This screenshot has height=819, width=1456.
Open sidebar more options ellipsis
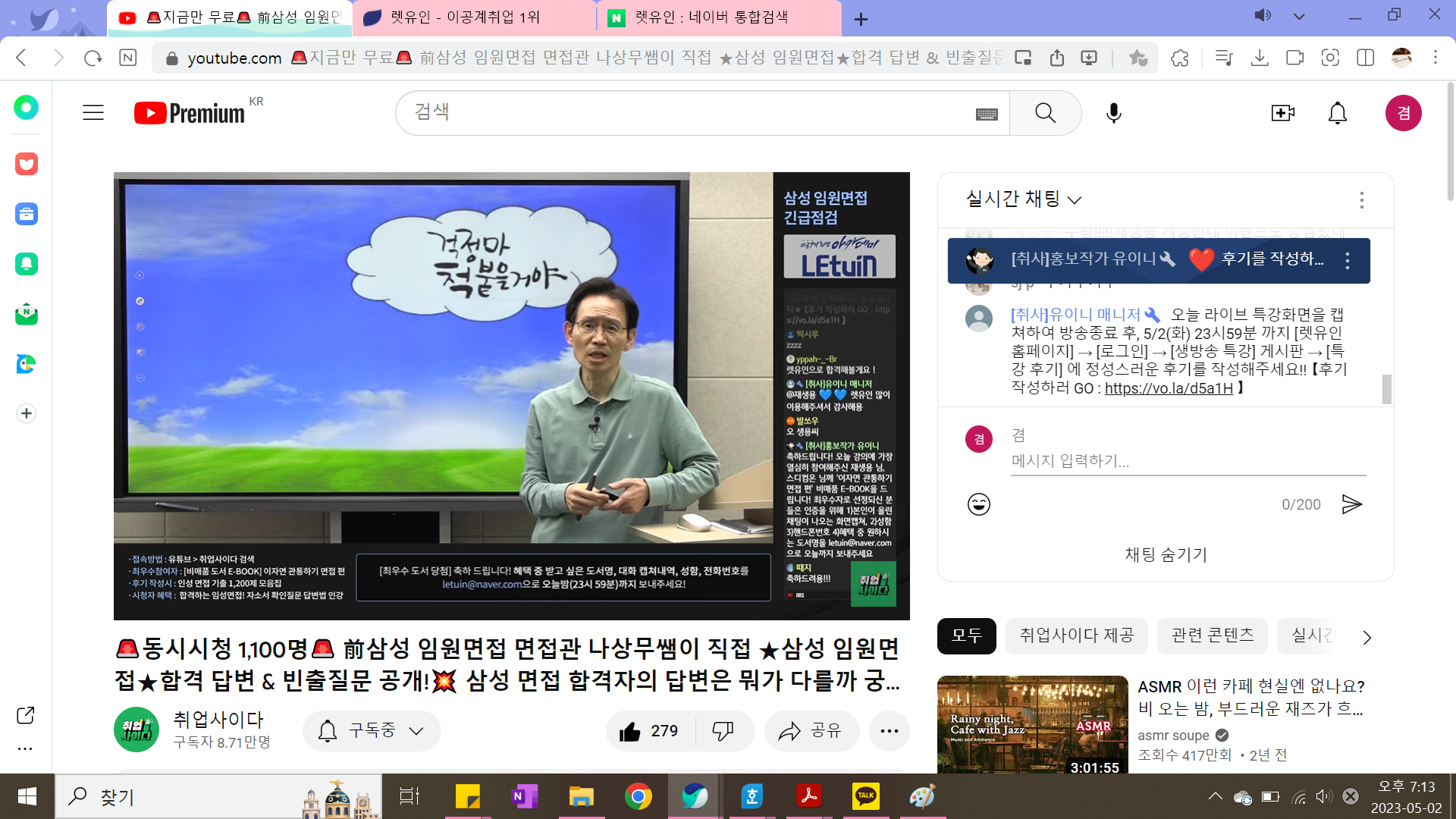25,748
